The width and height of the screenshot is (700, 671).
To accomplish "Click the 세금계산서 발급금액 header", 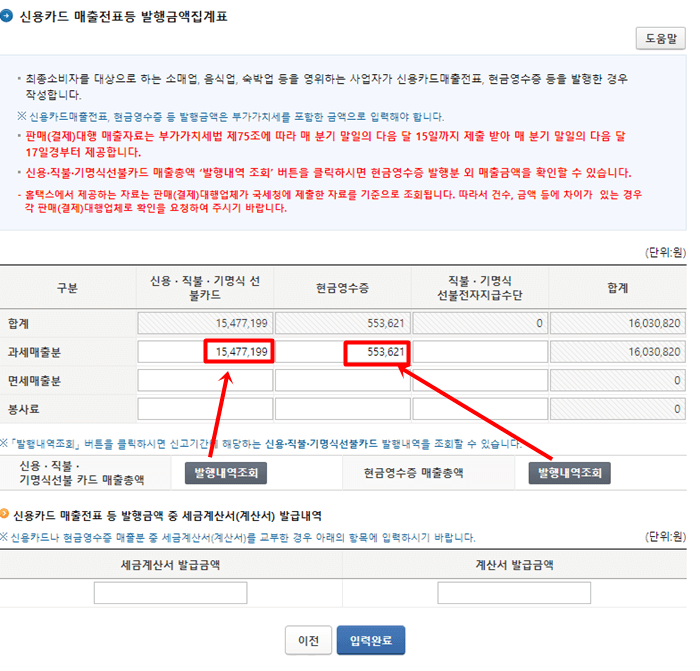I will (x=171, y=565).
